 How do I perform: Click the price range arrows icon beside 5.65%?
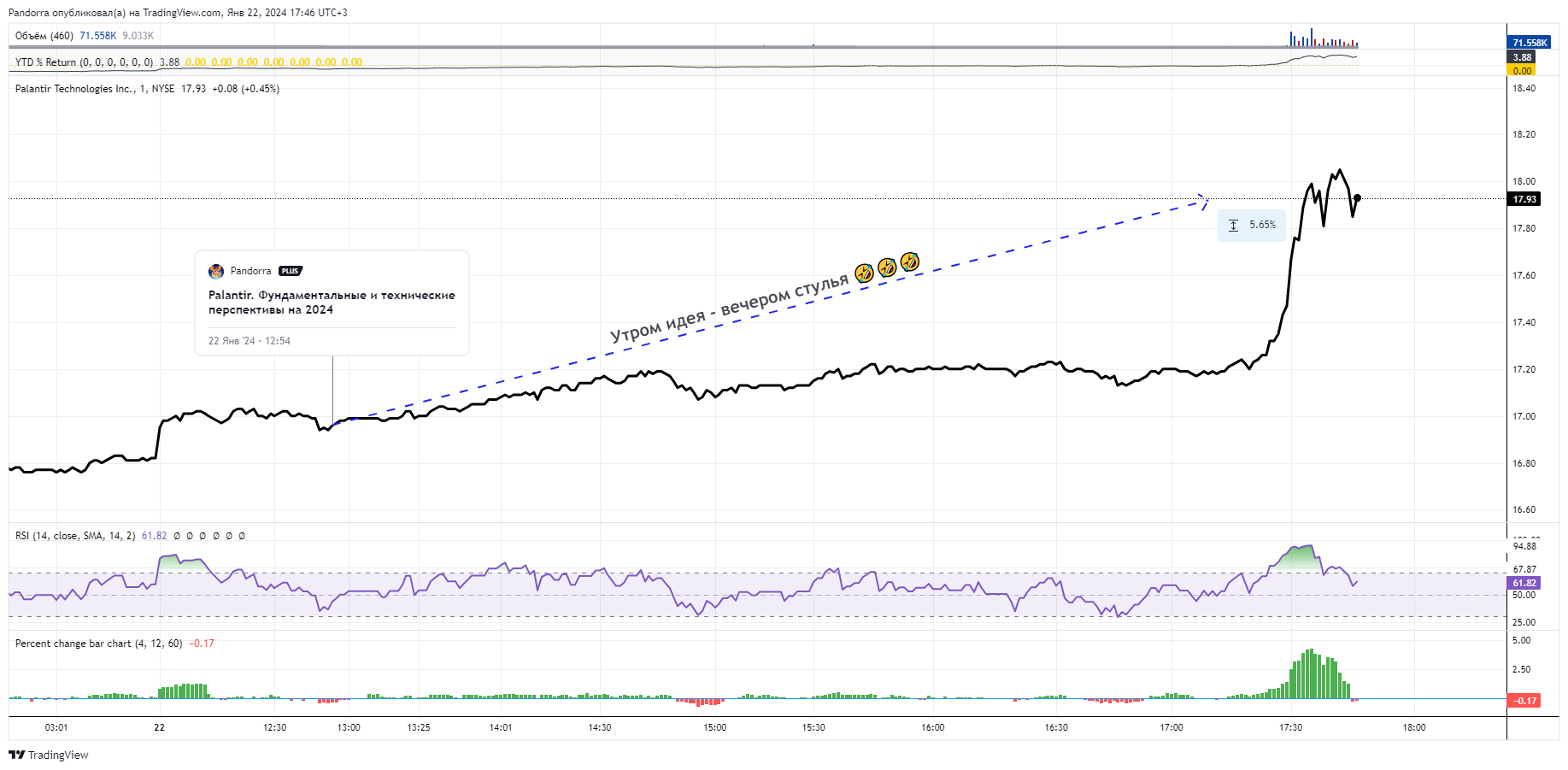[x=1233, y=225]
